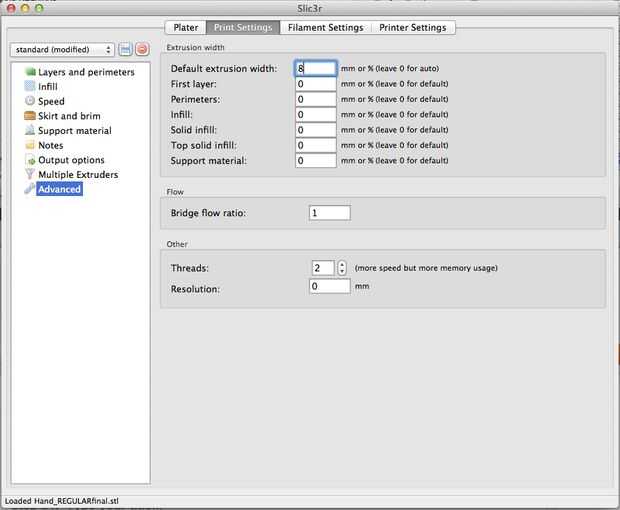Select Output options in the sidebar
Screen dimensions: 620x510
coord(71,160)
